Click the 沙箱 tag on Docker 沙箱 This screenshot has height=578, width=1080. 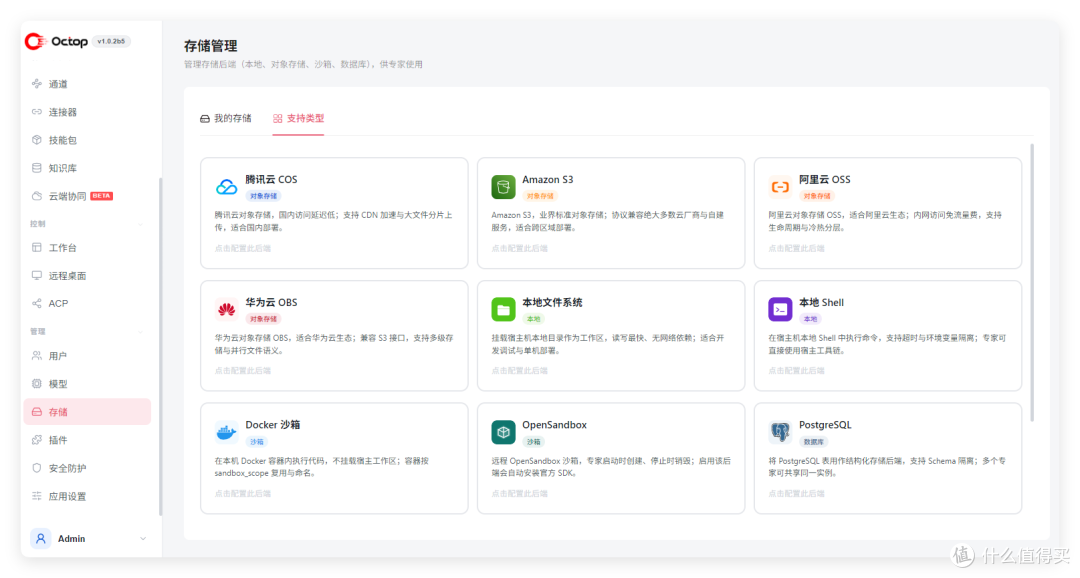[256, 442]
